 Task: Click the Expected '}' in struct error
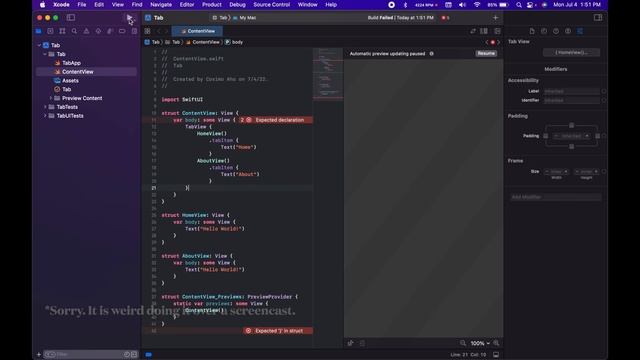(x=278, y=331)
